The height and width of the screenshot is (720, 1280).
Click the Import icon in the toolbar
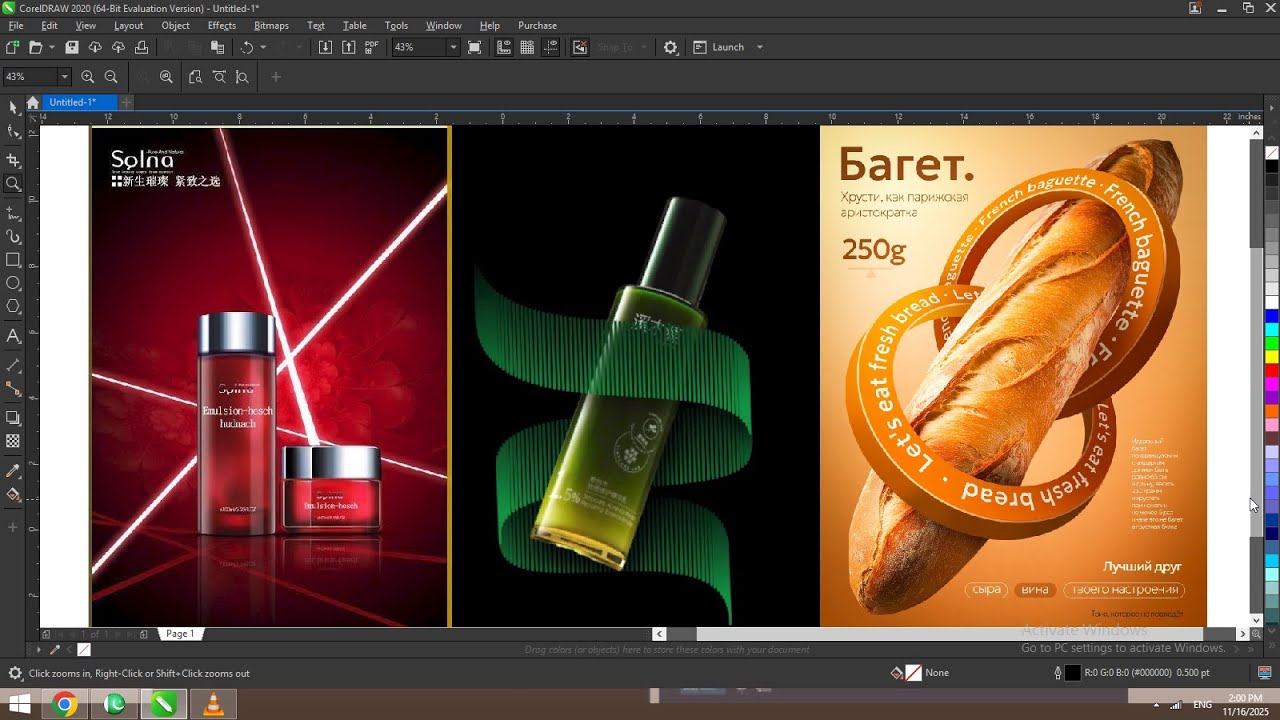[325, 47]
